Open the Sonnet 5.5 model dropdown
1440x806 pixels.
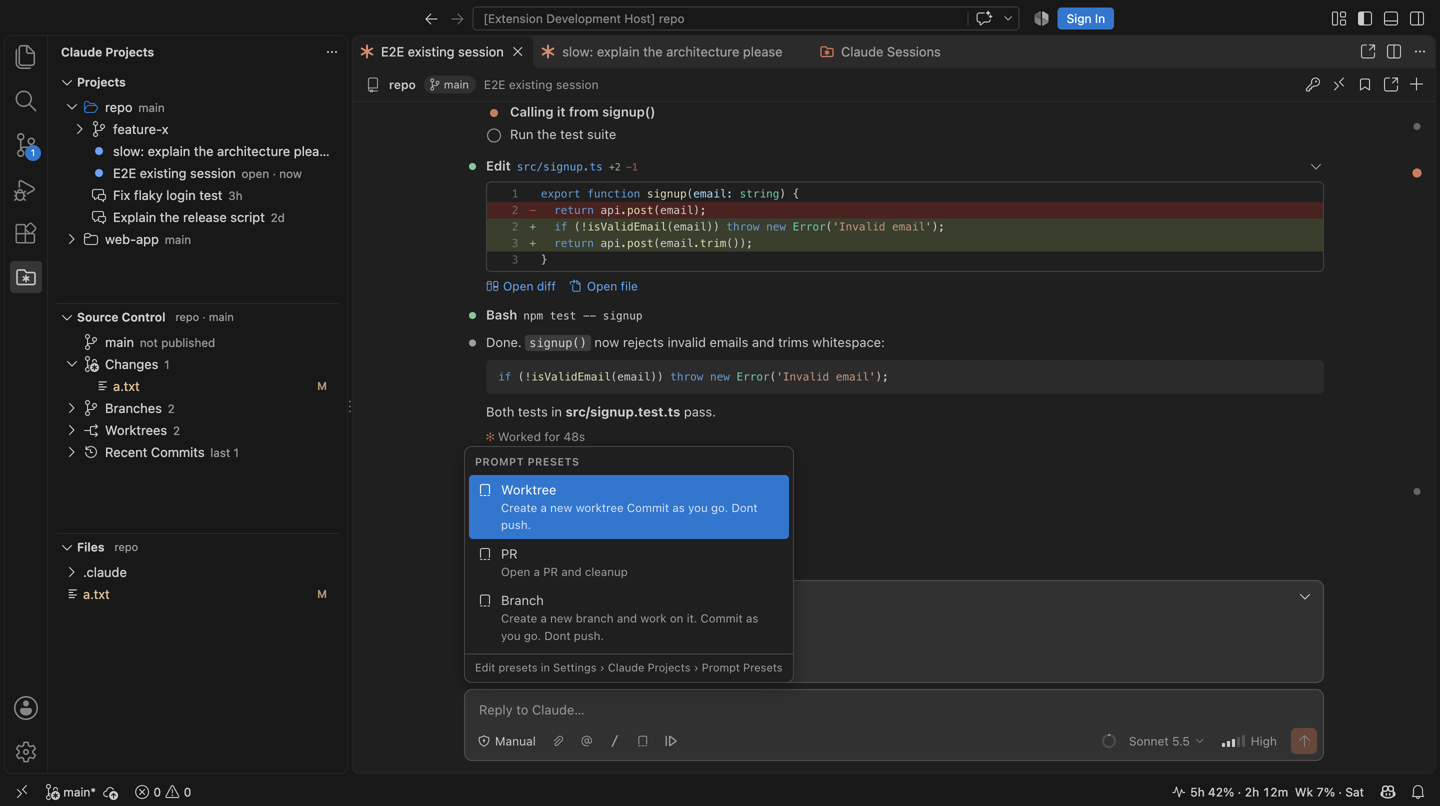point(1166,741)
